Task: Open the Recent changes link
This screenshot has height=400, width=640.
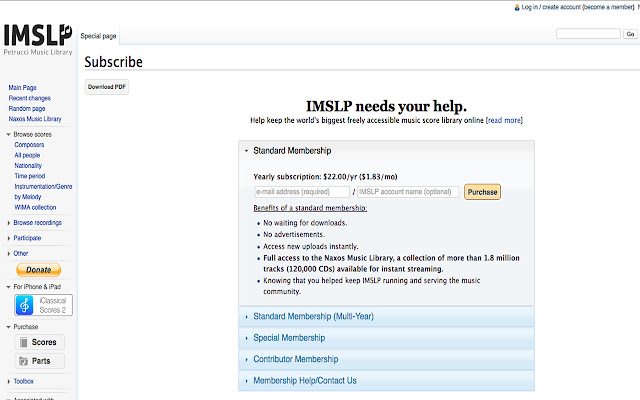Action: [x=29, y=98]
